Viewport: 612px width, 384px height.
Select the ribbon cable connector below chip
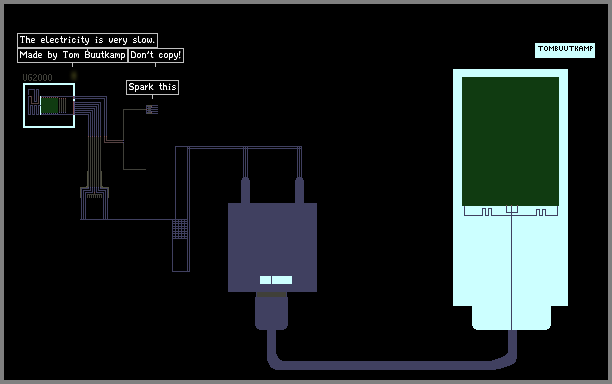(94, 193)
